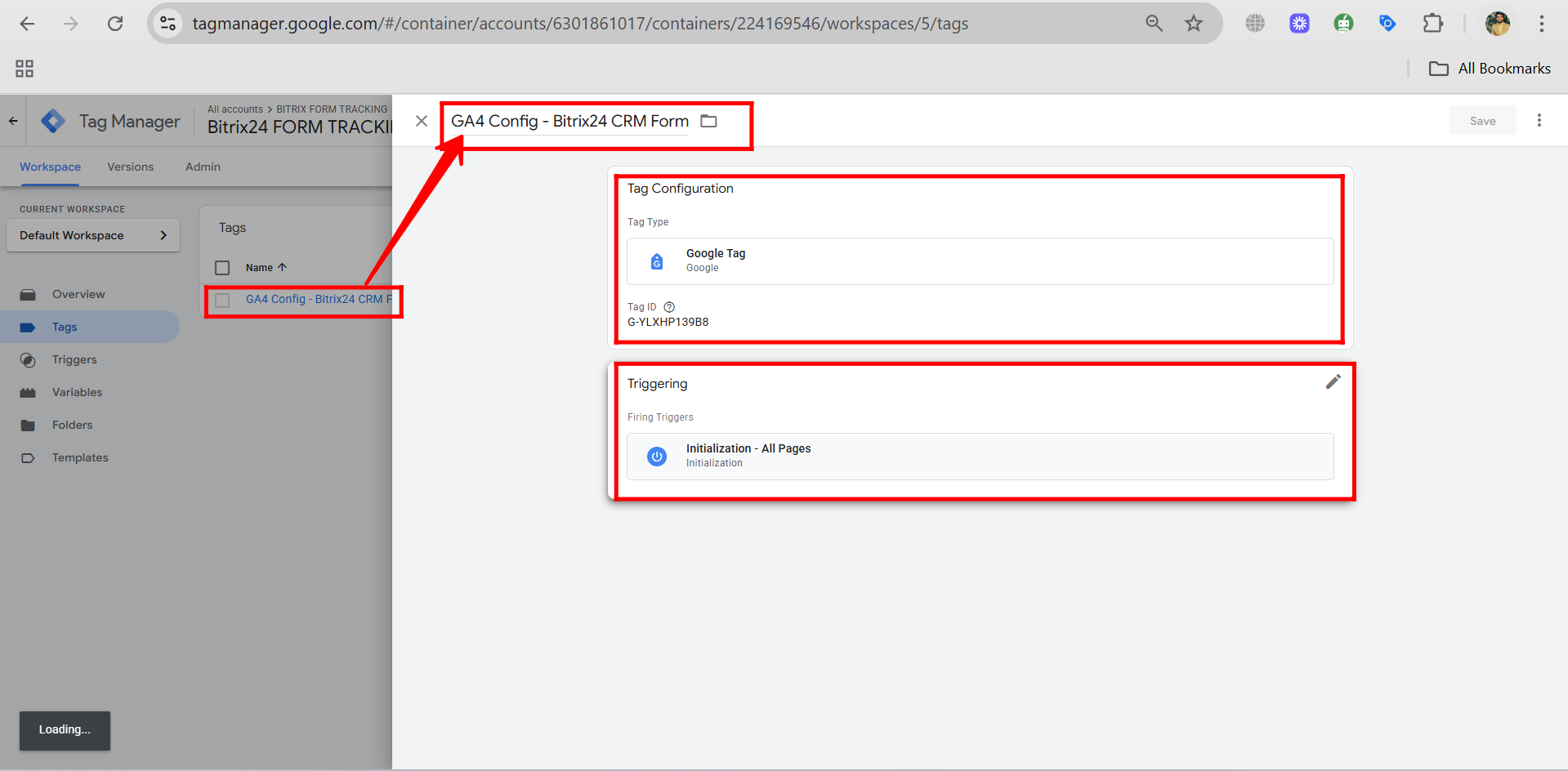Open the globe extension icon
The width and height of the screenshot is (1568, 771).
point(1255,24)
